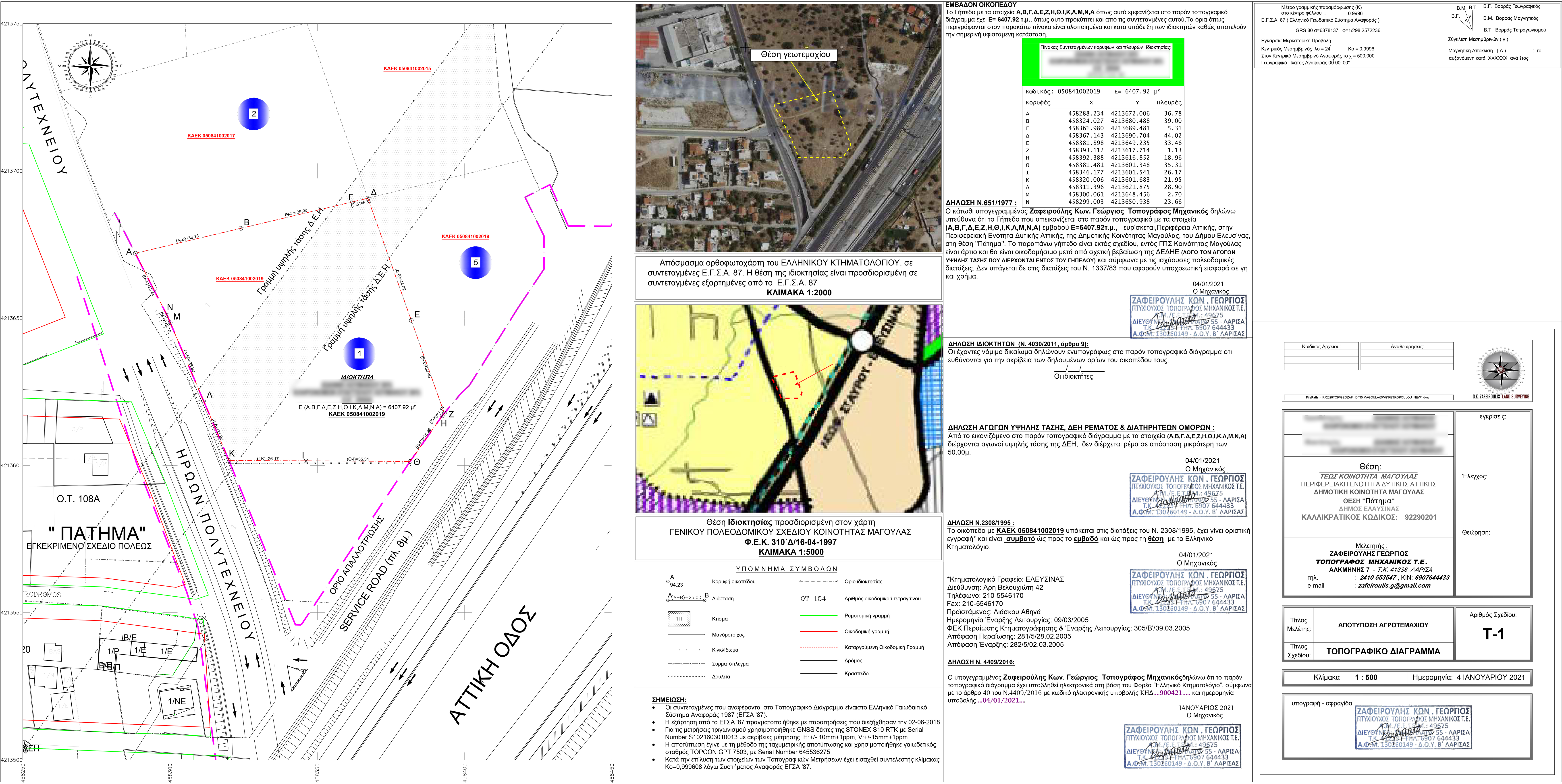Screen dimensions: 1562x784
Task: Click the ΔΗΛΩΣΗ Ν. 4409/2016 heading
Action: click(980, 662)
